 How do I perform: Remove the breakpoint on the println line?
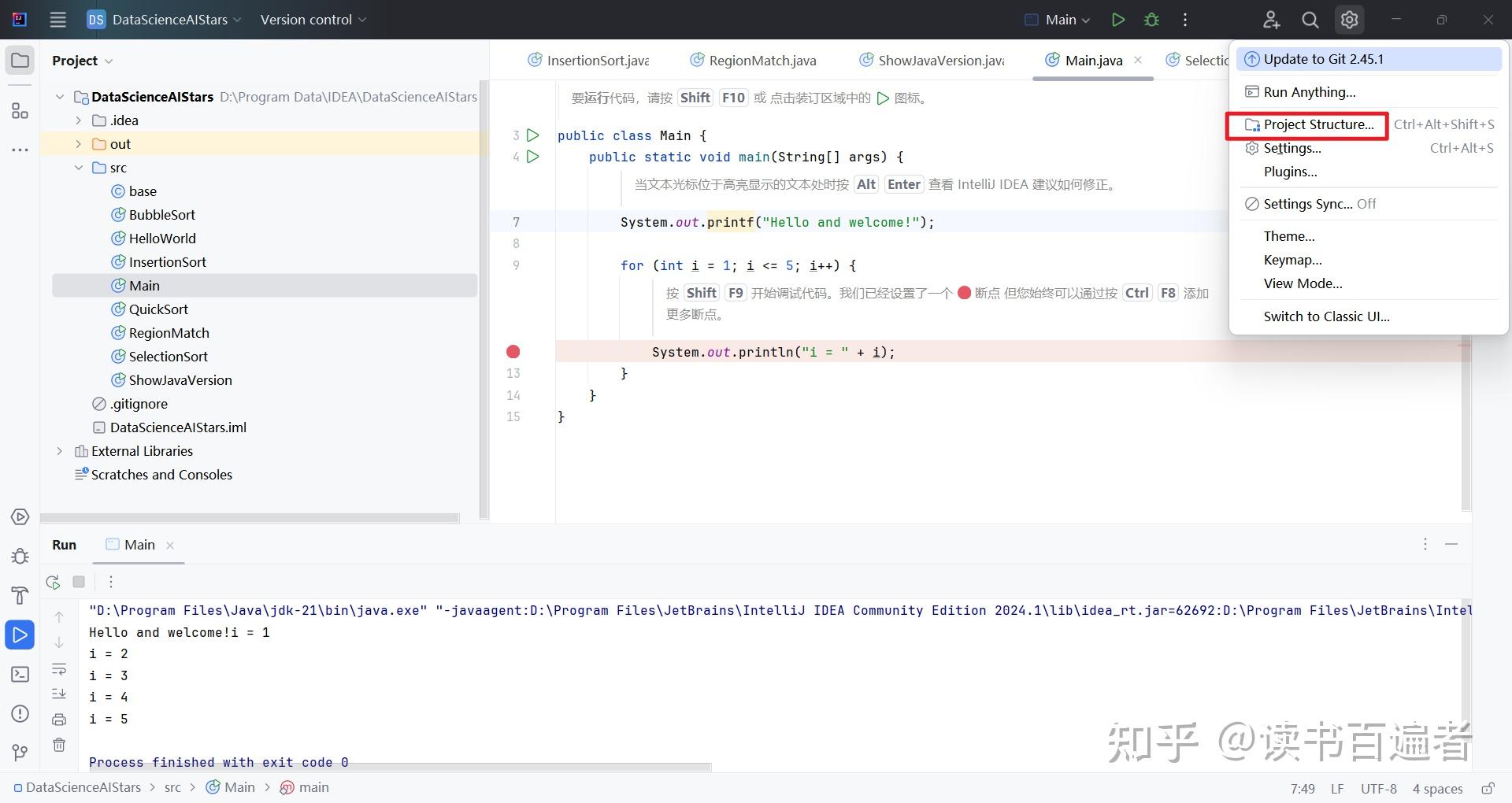point(513,351)
